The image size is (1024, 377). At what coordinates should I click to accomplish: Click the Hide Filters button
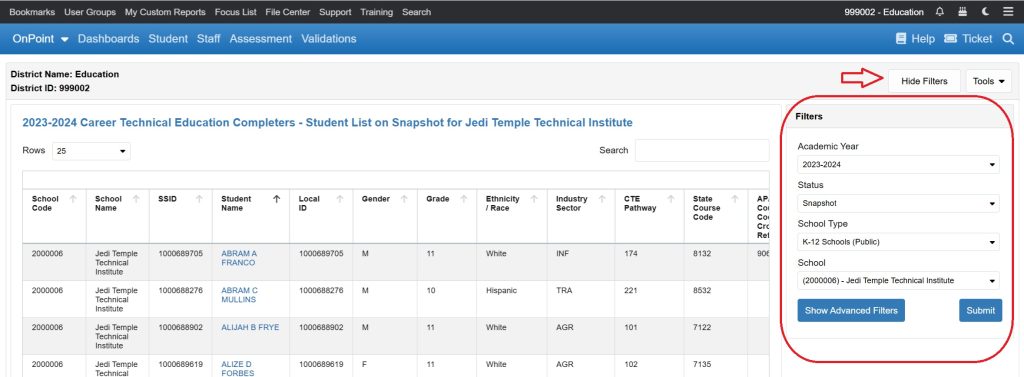pyautogui.click(x=924, y=81)
